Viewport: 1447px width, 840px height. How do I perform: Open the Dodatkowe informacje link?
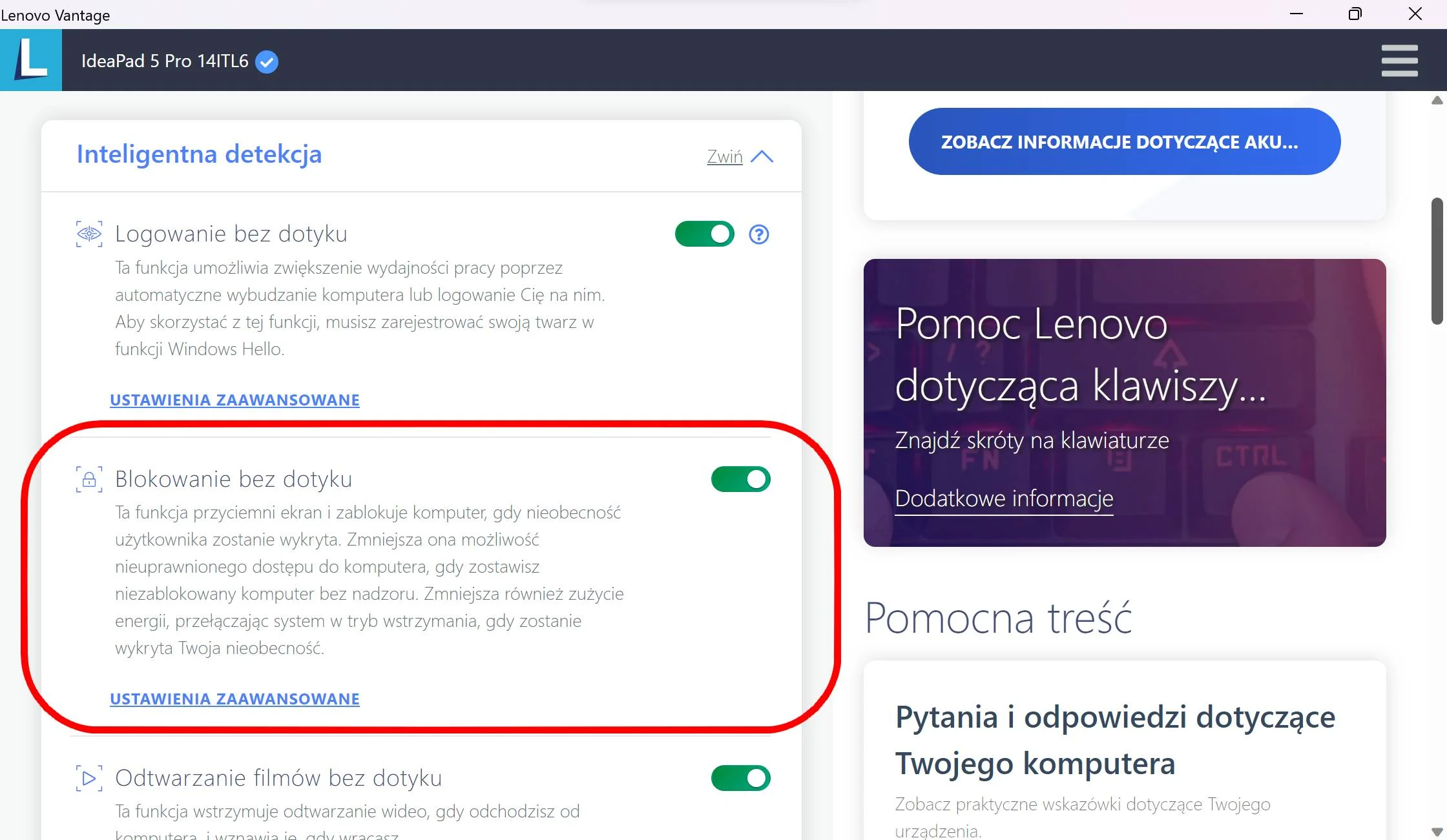tap(1004, 498)
